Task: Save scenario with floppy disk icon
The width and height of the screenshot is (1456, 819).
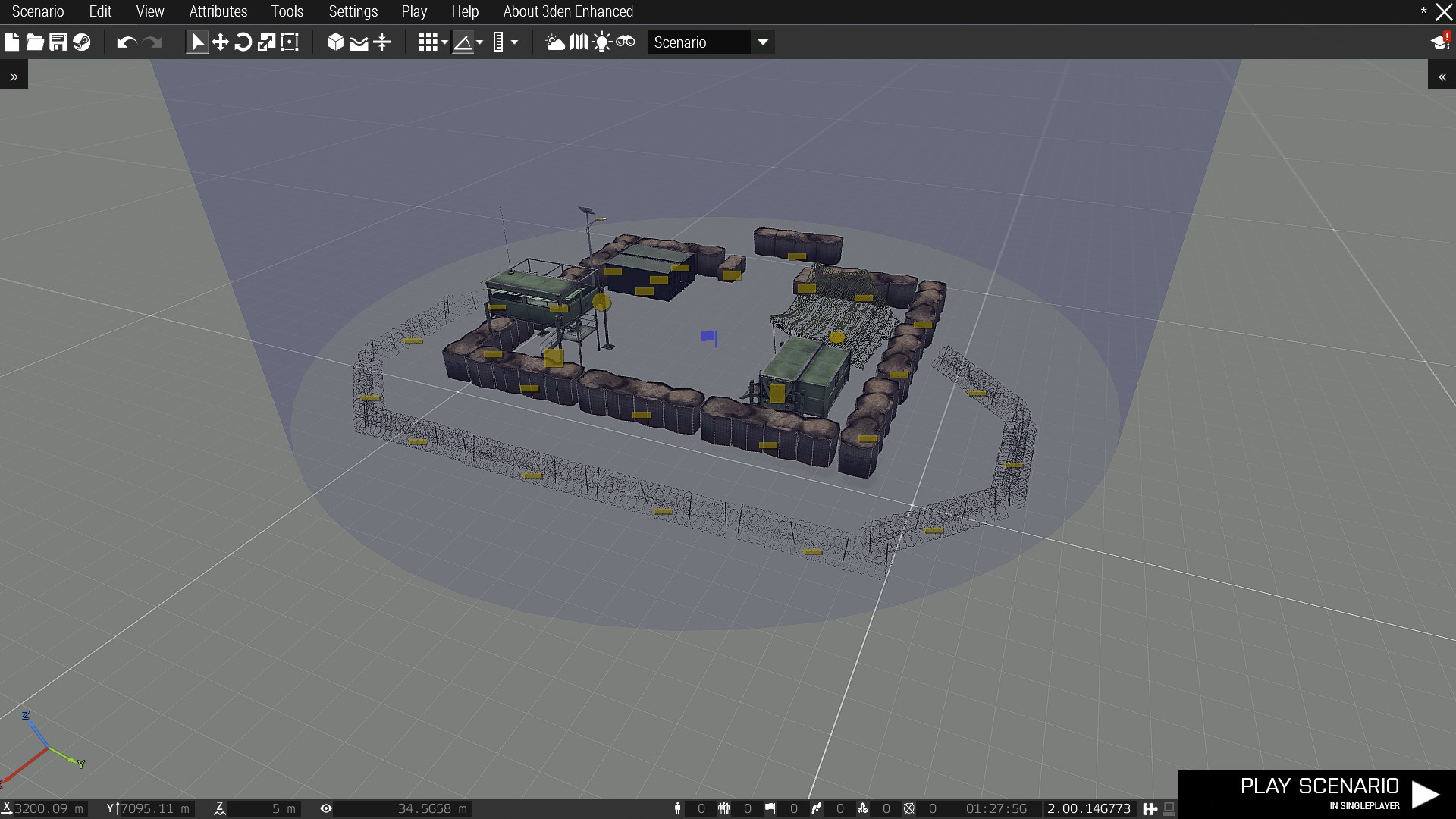Action: (58, 42)
